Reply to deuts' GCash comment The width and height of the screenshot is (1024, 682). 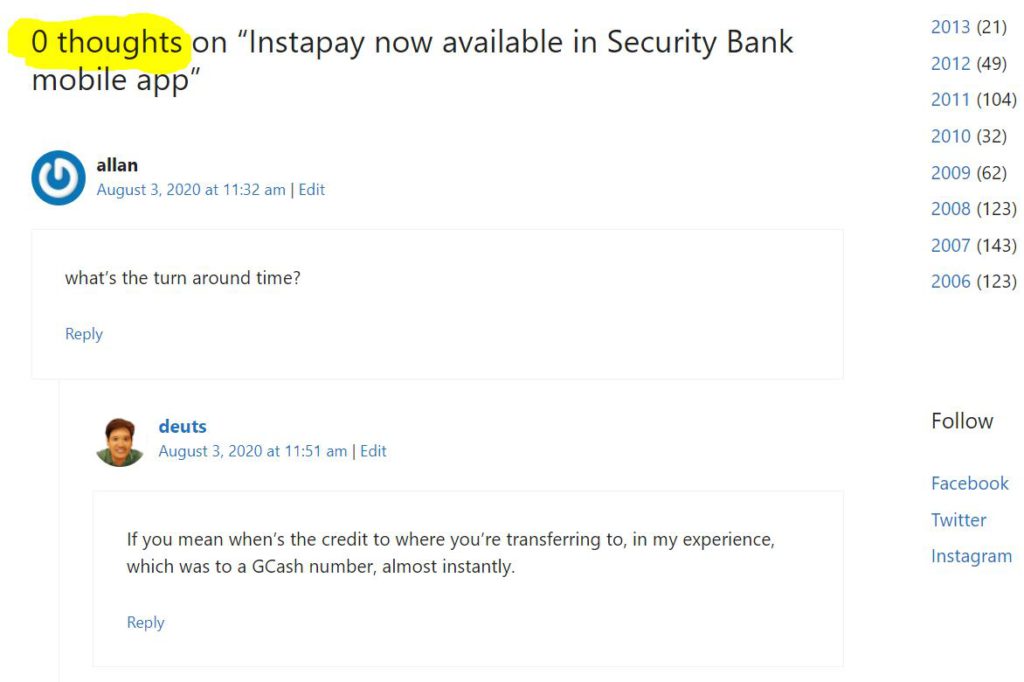145,622
